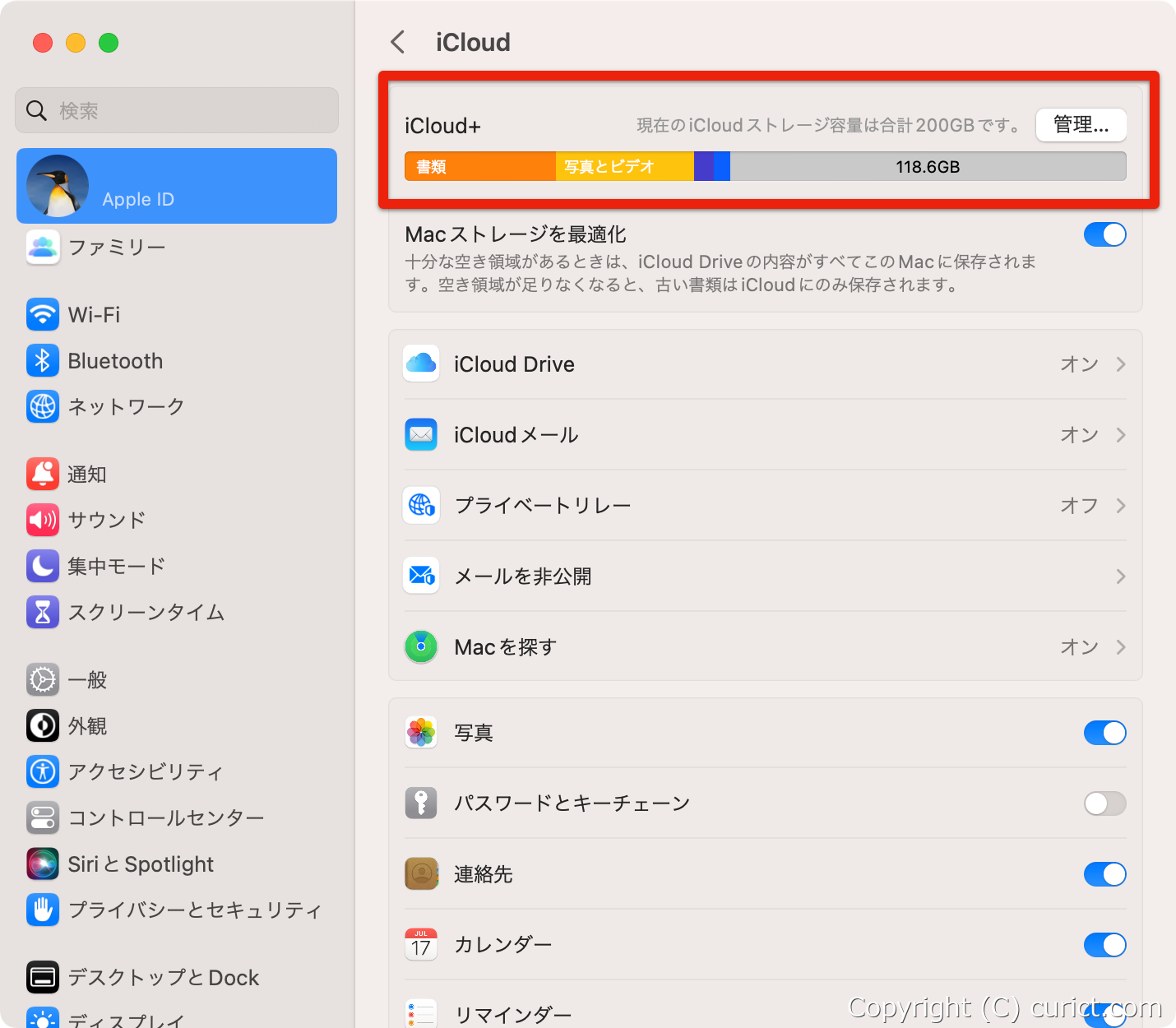Click the Photos (写真) flower icon
The width and height of the screenshot is (1176, 1028).
421,732
